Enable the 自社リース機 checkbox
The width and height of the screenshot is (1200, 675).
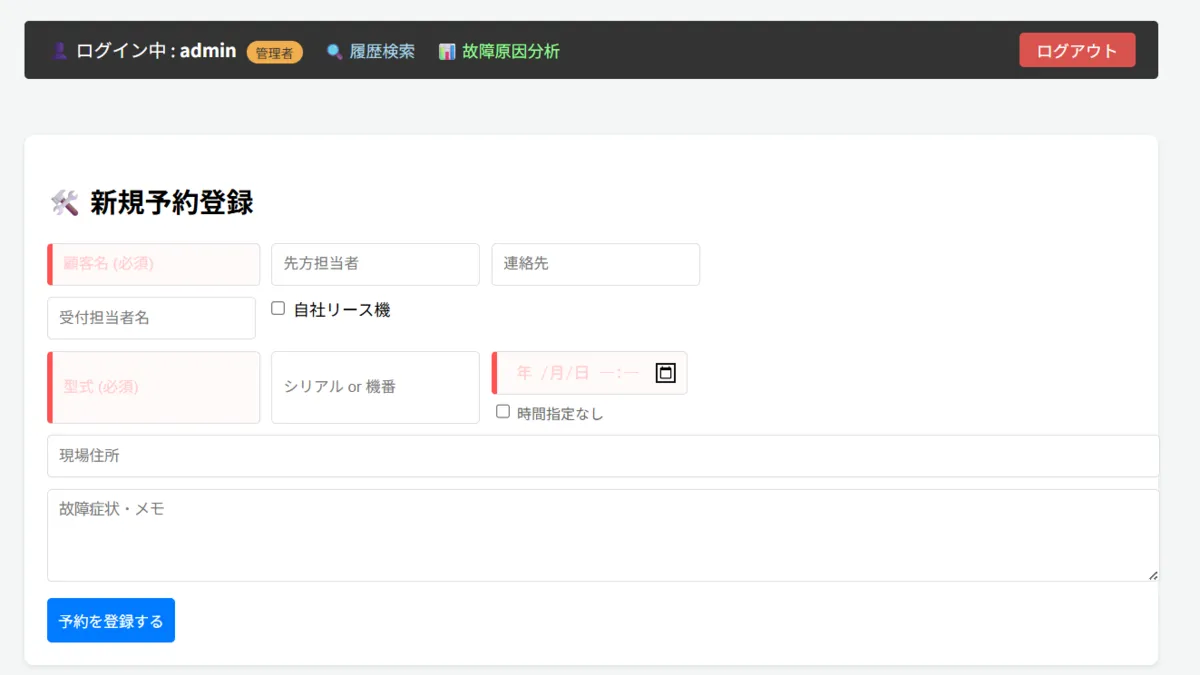(x=279, y=309)
